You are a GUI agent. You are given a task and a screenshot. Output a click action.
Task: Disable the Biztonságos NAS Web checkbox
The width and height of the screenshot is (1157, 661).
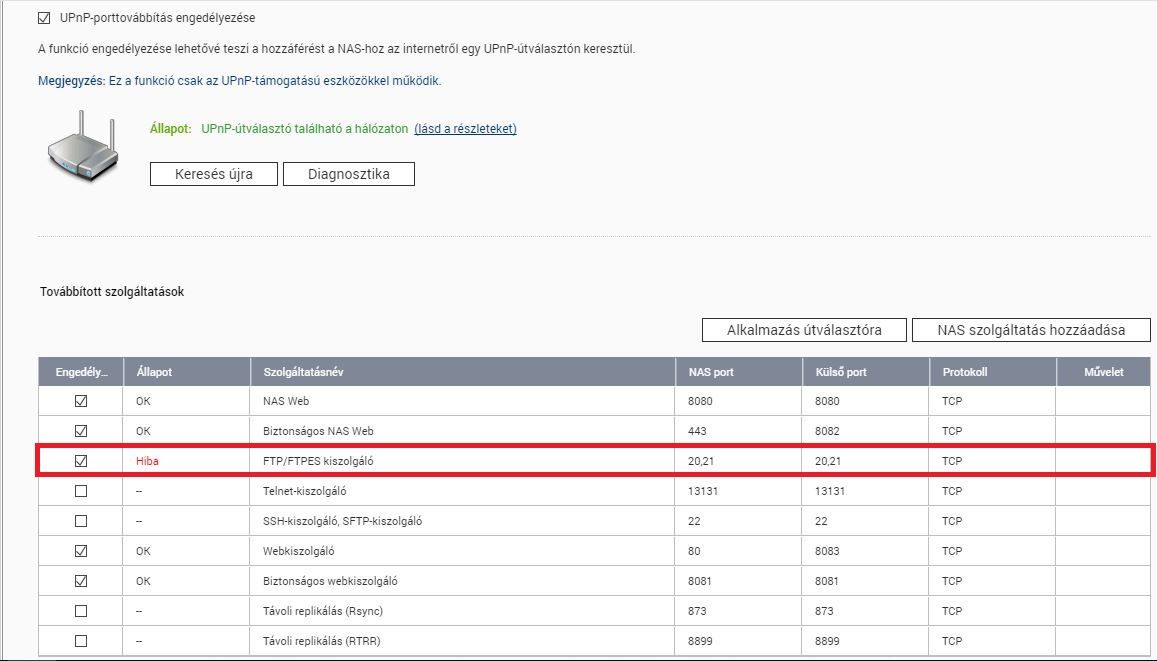[x=81, y=431]
